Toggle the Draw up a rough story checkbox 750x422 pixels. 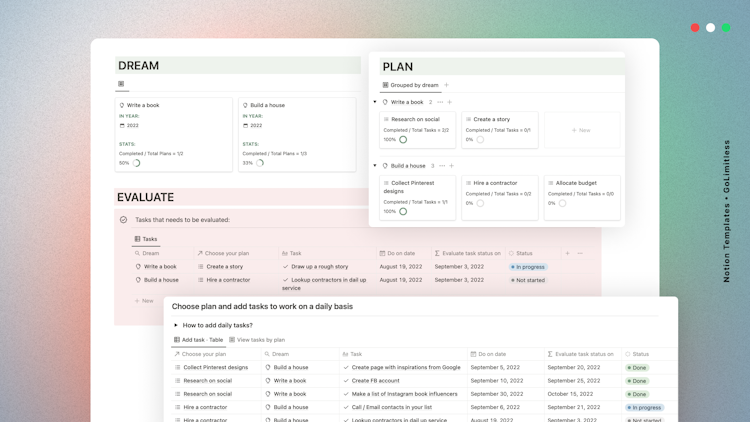click(x=286, y=267)
